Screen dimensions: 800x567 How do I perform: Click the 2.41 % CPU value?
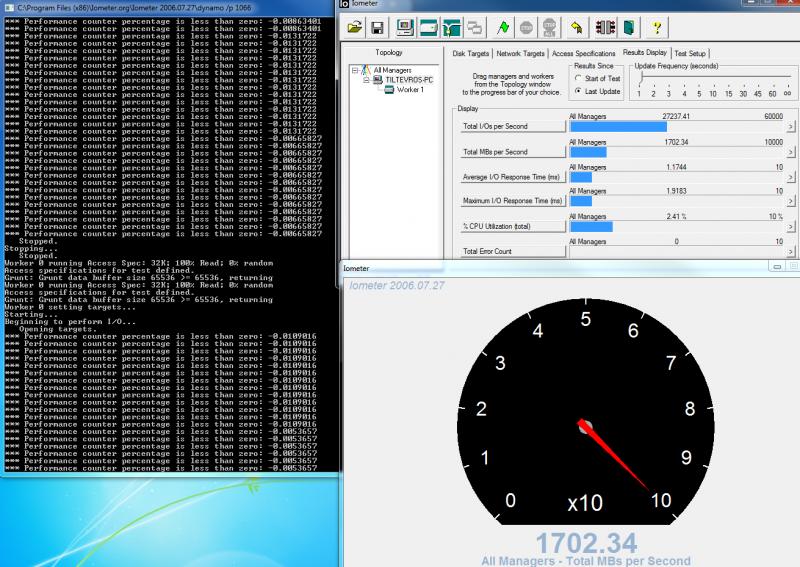click(676, 216)
